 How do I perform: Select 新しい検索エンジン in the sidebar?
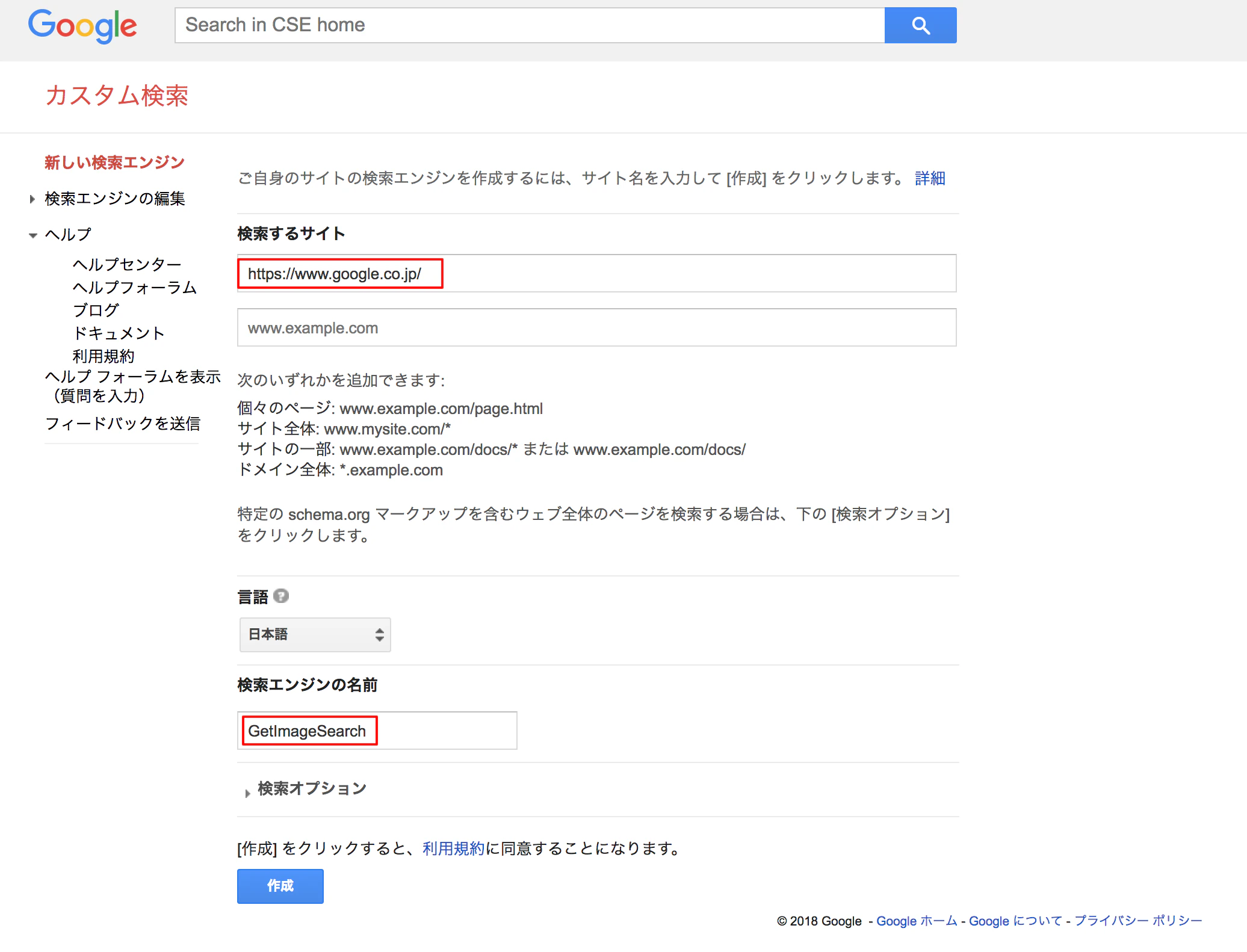[x=114, y=161]
